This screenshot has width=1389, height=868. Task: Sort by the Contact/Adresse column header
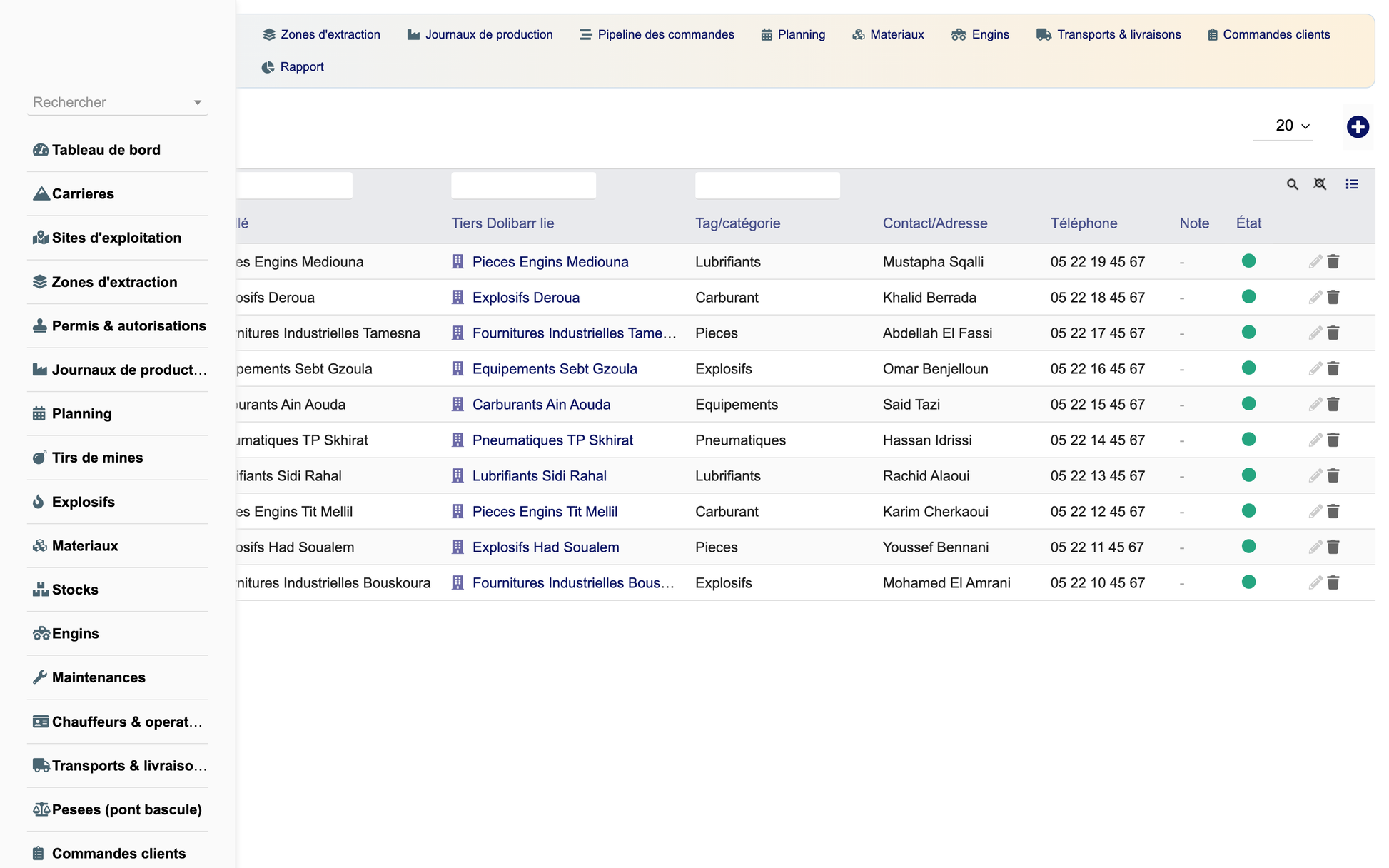(x=935, y=223)
